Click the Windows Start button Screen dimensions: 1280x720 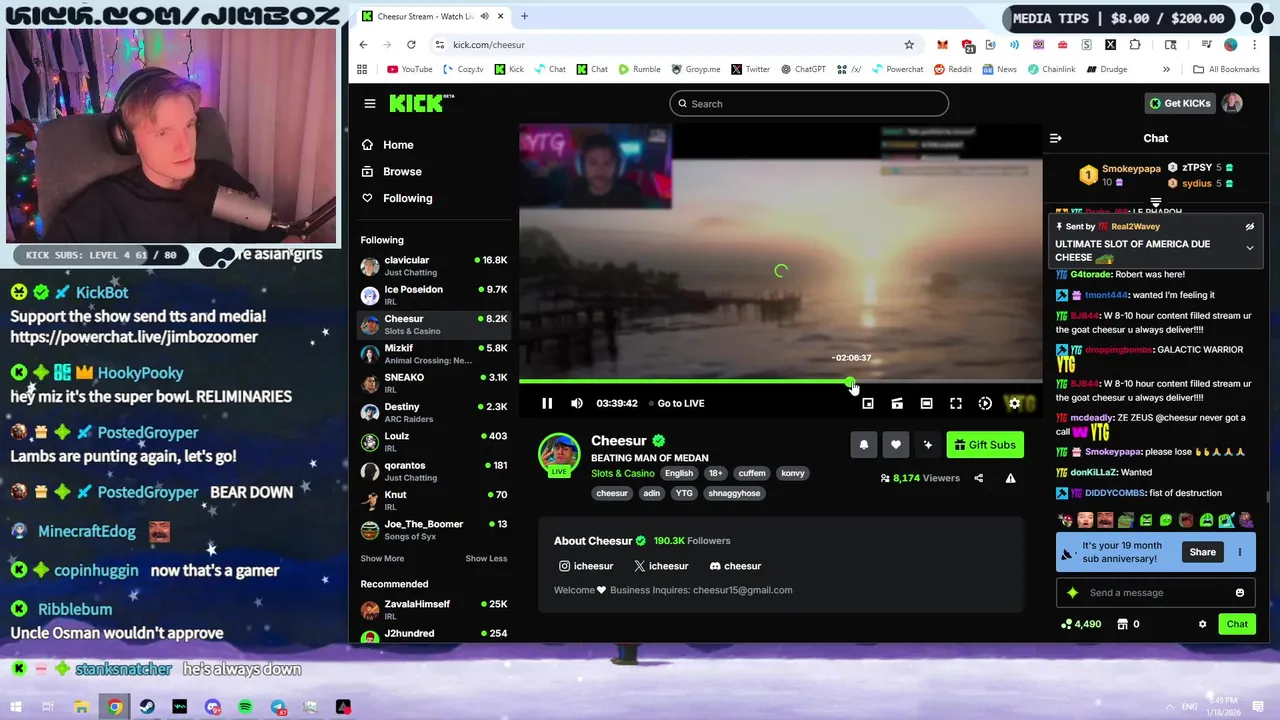click(16, 707)
